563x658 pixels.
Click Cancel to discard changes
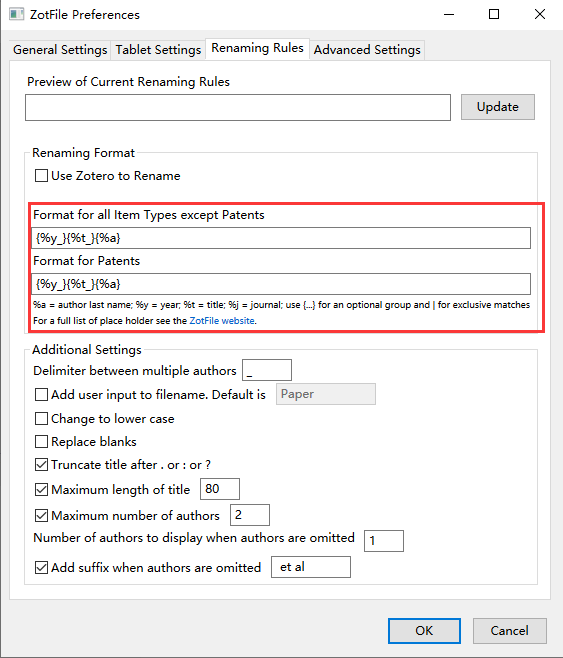(510, 631)
